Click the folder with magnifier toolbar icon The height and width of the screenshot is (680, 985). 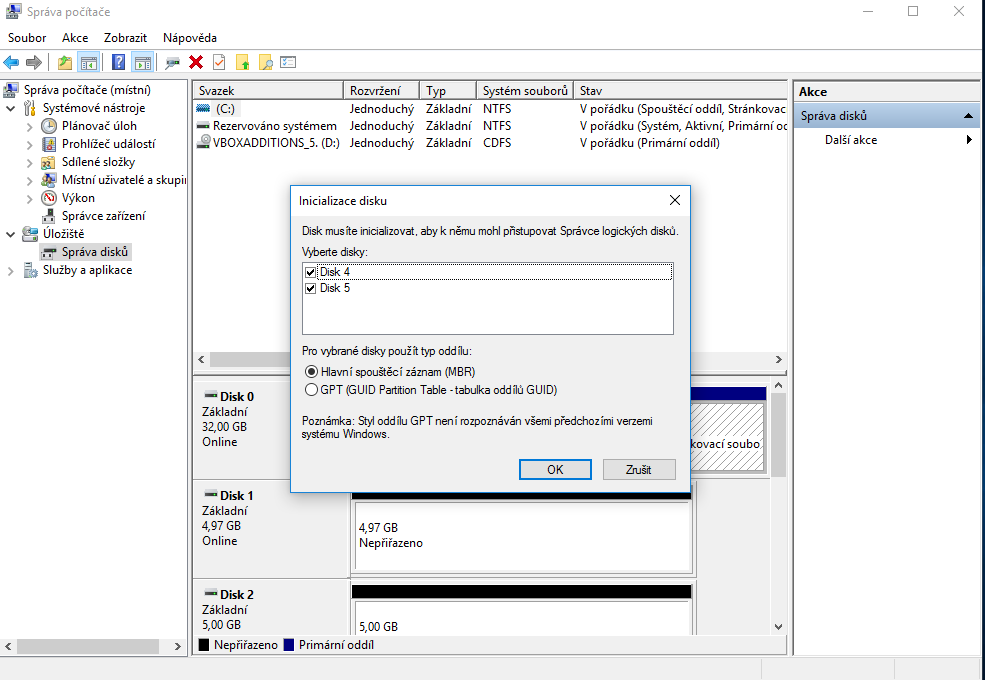pos(266,62)
